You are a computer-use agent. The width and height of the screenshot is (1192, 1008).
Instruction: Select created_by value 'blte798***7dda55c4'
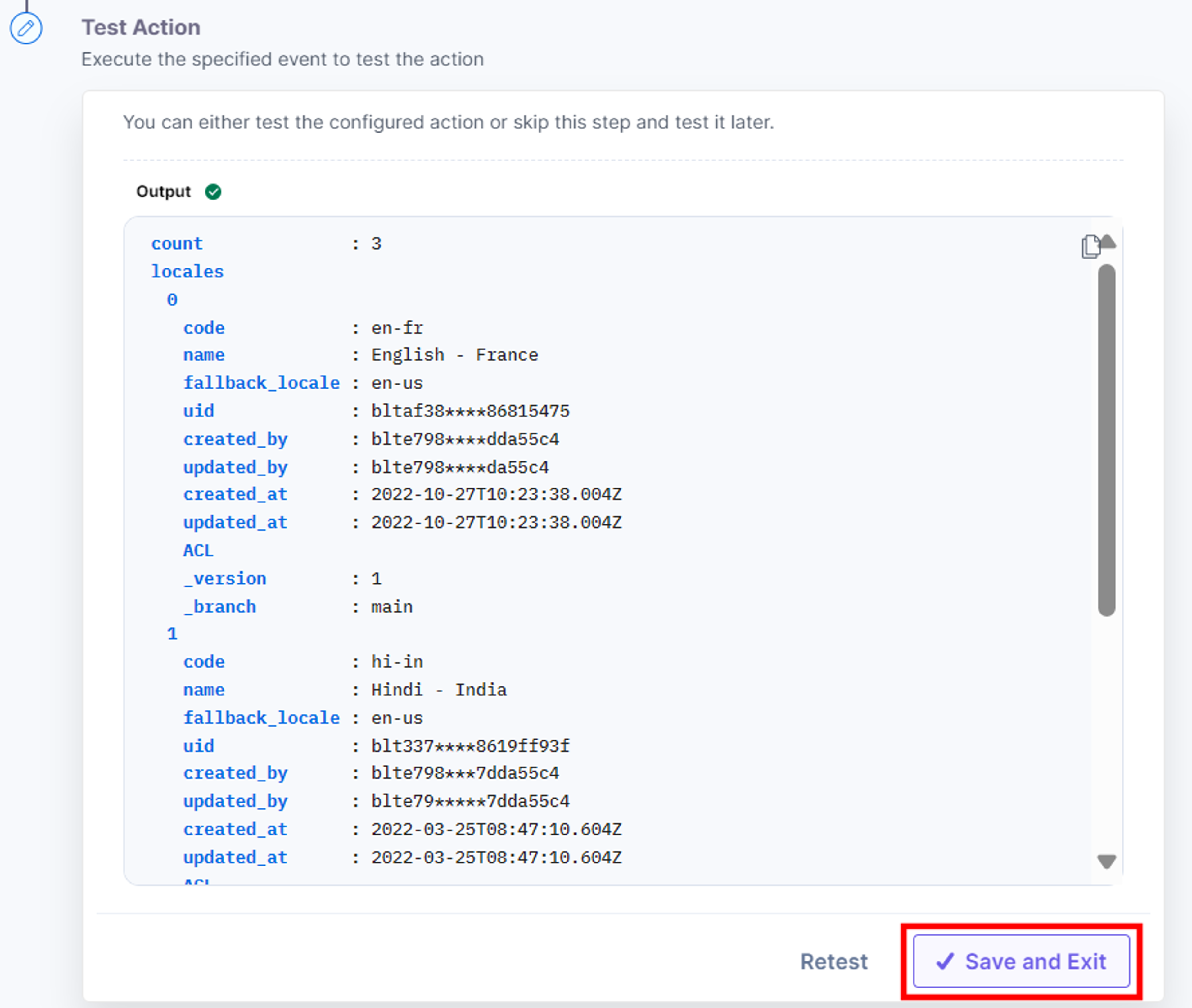click(465, 772)
